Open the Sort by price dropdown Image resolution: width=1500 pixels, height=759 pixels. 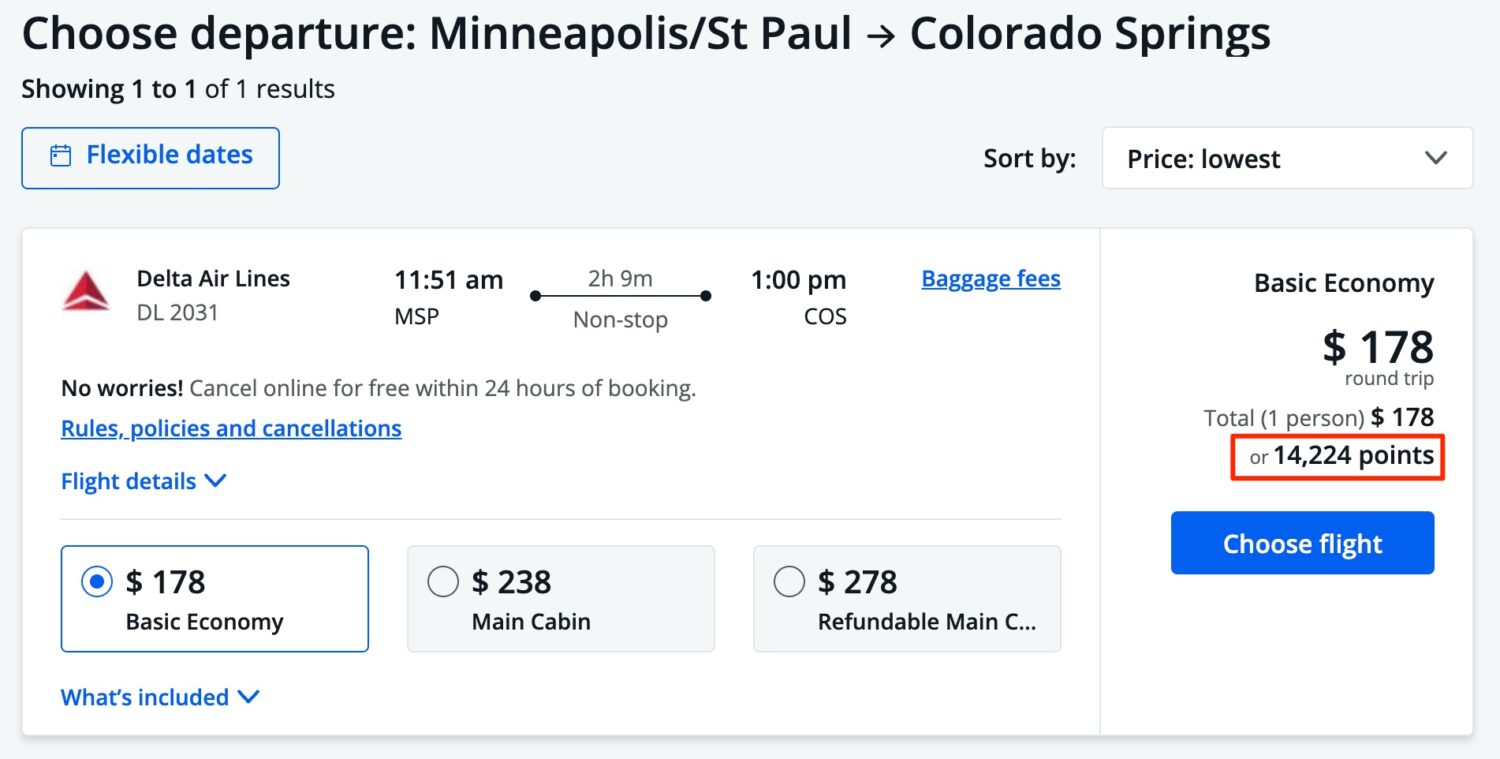[x=1286, y=158]
